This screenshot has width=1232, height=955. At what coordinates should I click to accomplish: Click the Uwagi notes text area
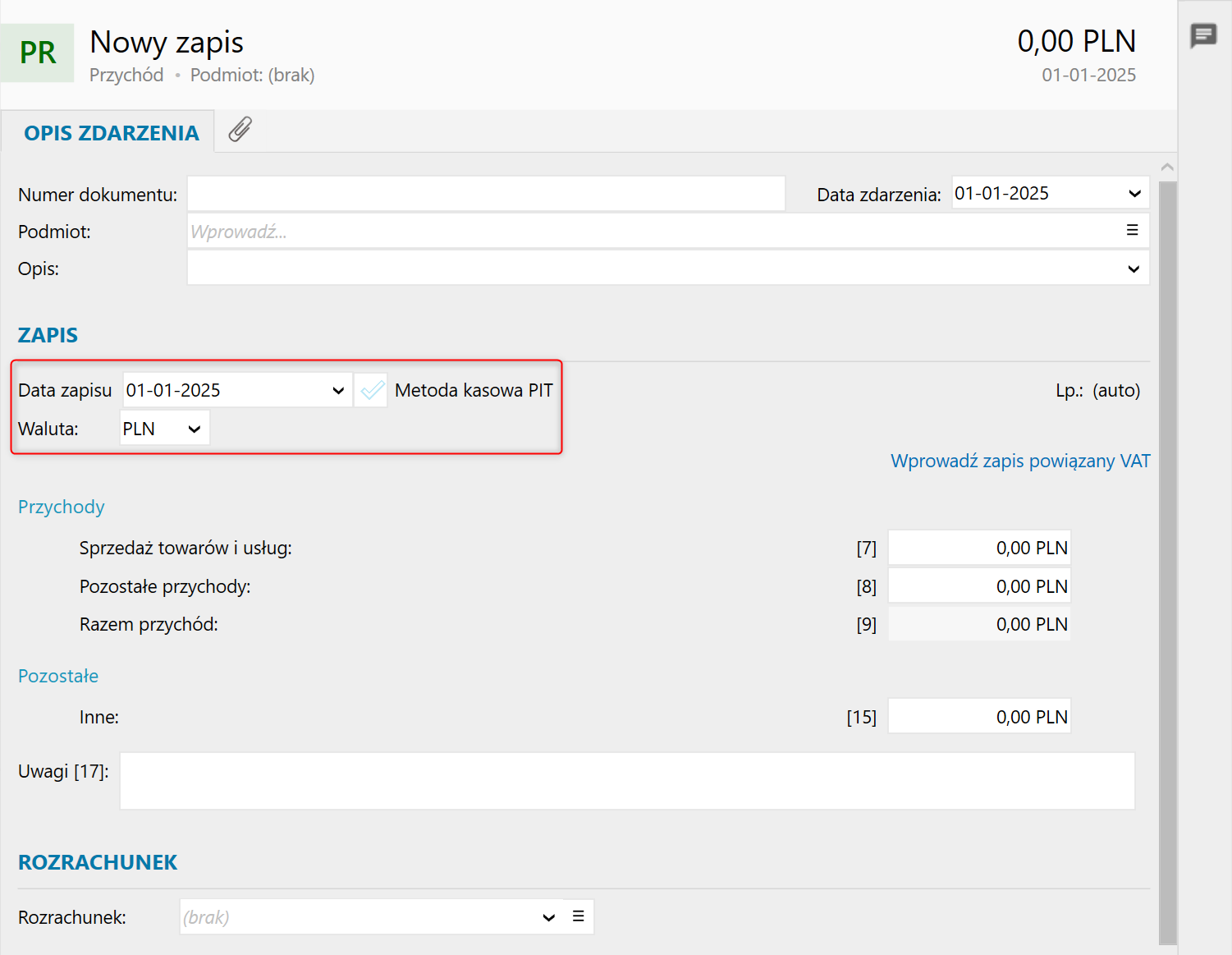(627, 781)
